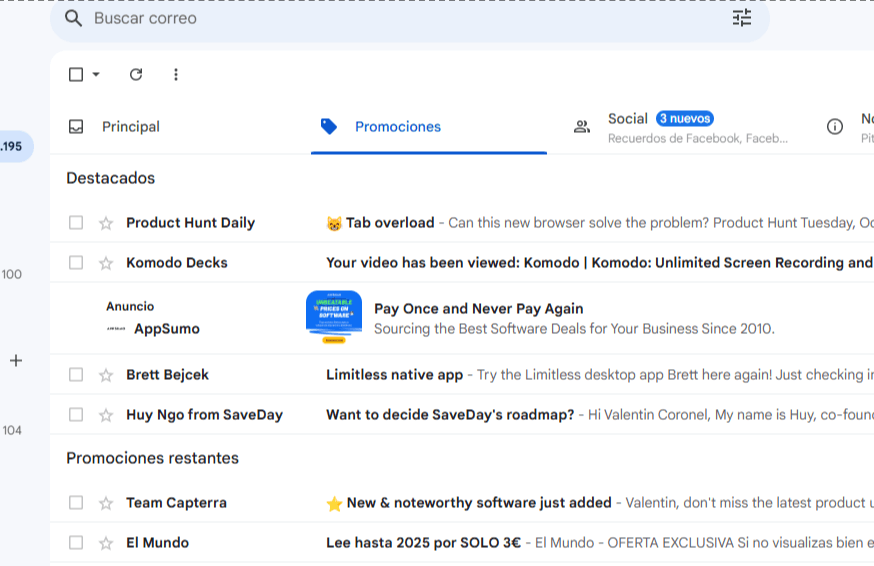Select the Product Hunt Daily email checkbox
Viewport: 874px width, 566px height.
coord(76,223)
